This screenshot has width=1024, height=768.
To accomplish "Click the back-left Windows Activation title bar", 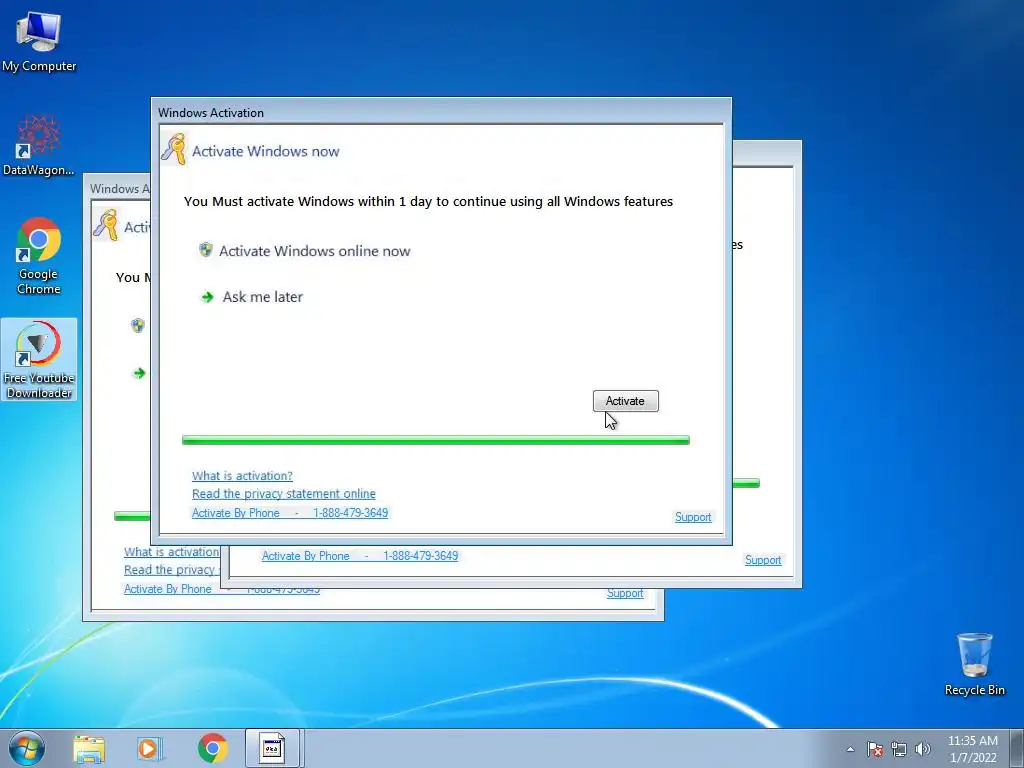I will [118, 189].
